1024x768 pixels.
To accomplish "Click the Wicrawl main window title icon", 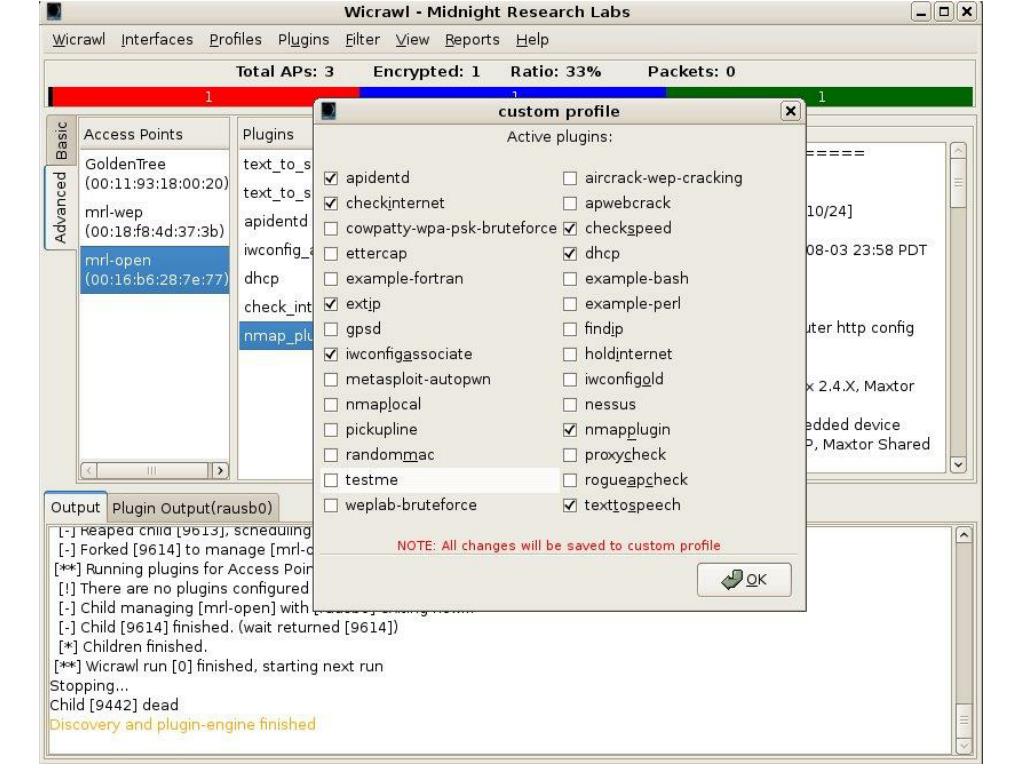I will [x=55, y=11].
